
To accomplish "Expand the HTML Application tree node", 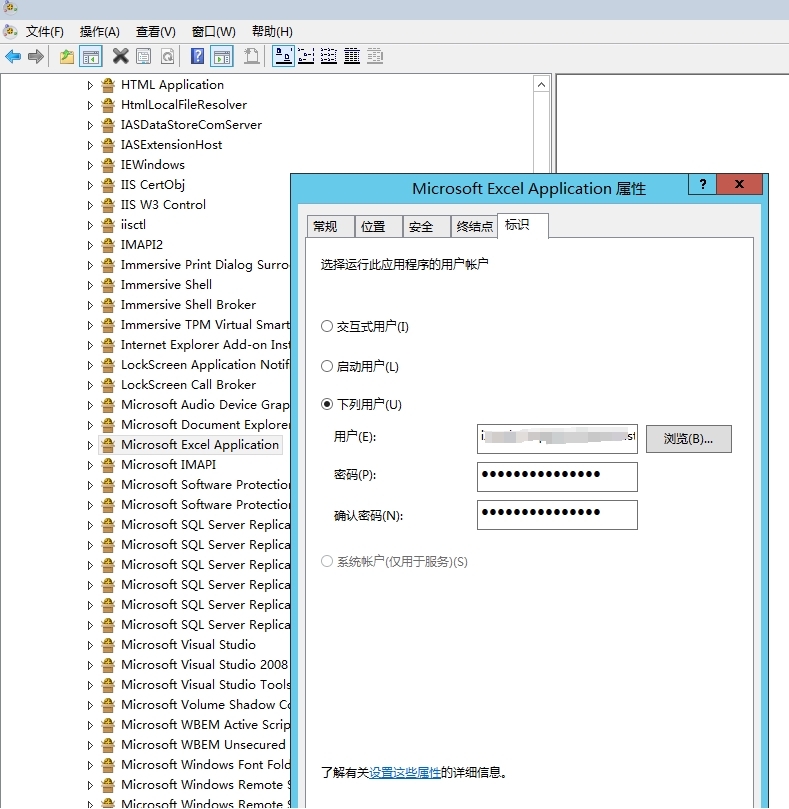I will tap(90, 85).
